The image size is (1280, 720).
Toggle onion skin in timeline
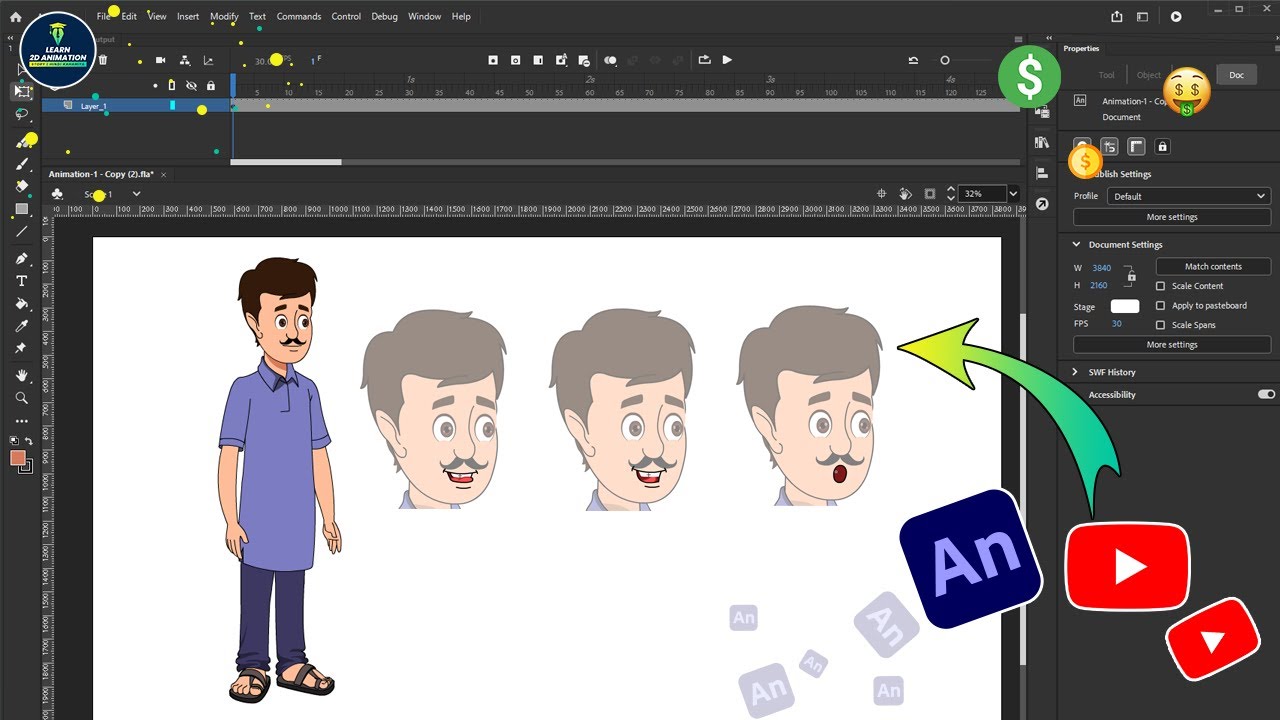(x=610, y=61)
